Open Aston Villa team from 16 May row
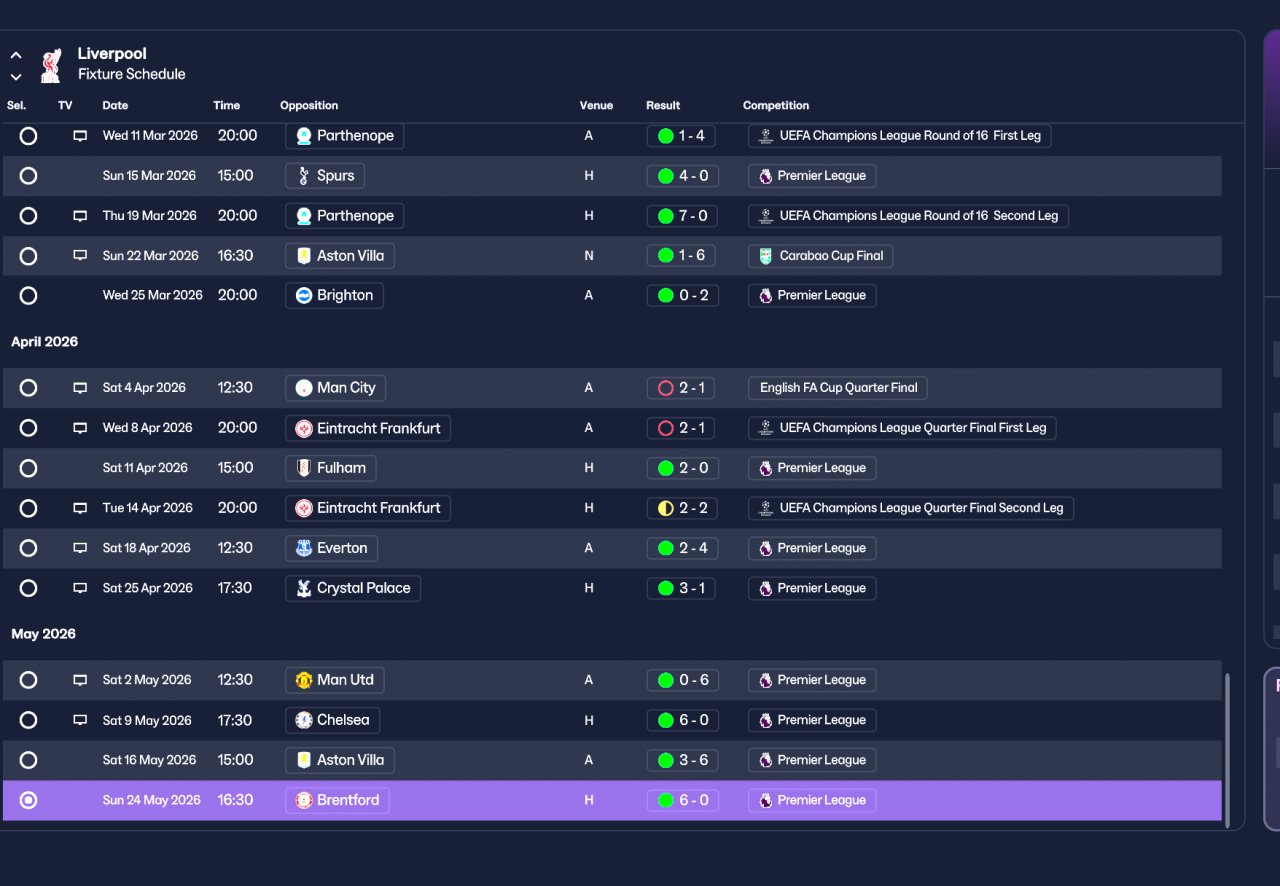1280x886 pixels. click(340, 760)
